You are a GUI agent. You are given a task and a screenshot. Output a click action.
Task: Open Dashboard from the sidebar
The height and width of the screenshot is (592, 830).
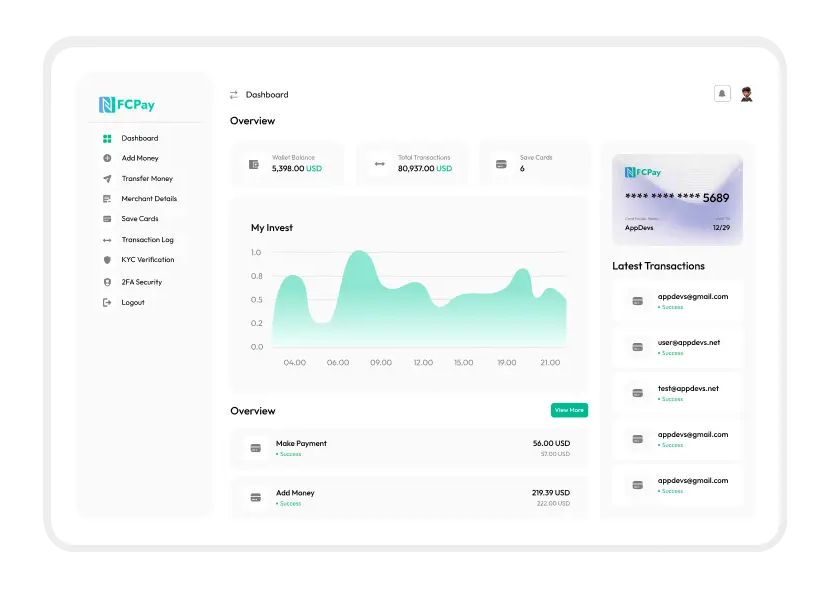[139, 138]
